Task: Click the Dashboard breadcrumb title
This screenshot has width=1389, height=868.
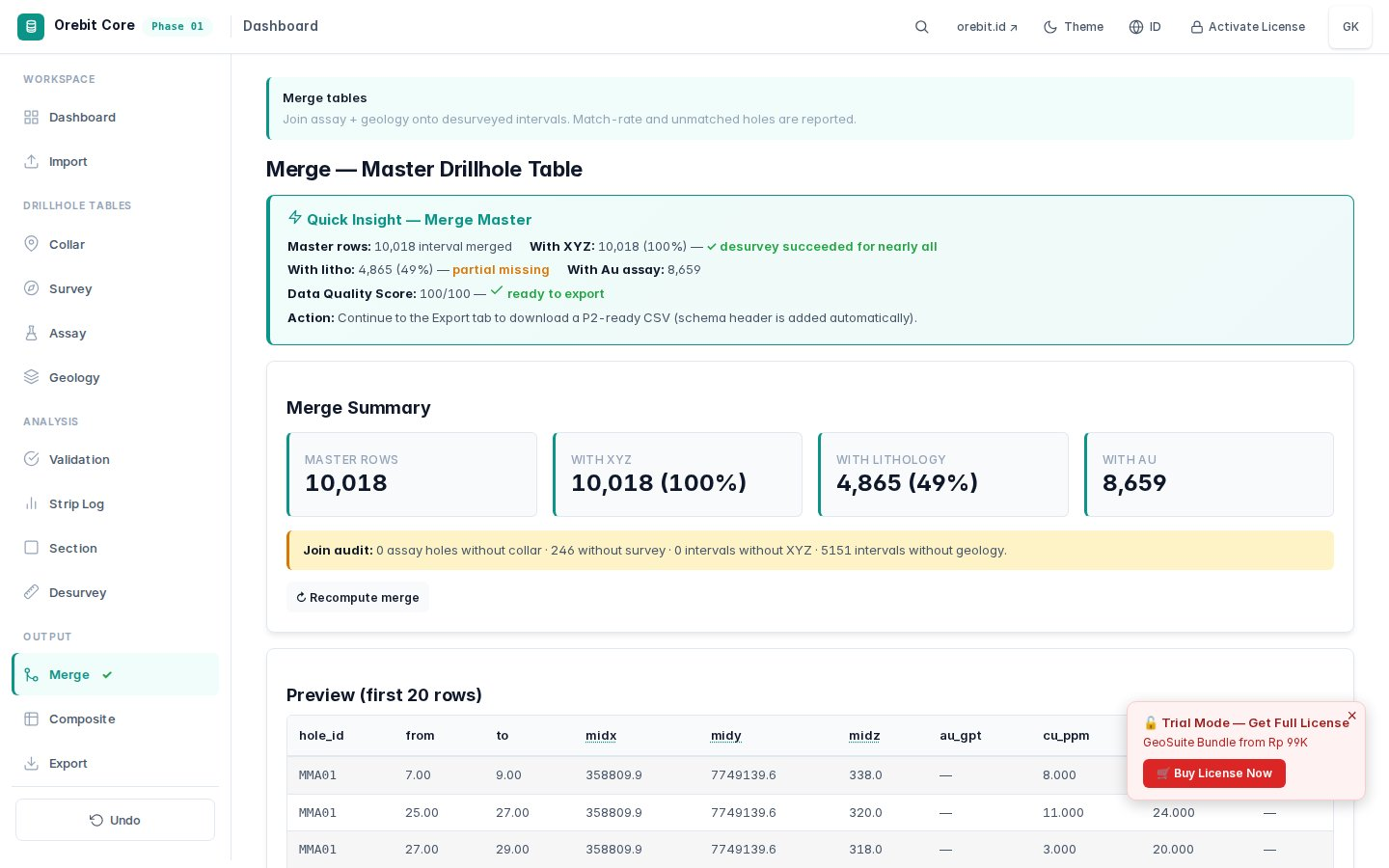Action: [x=281, y=27]
